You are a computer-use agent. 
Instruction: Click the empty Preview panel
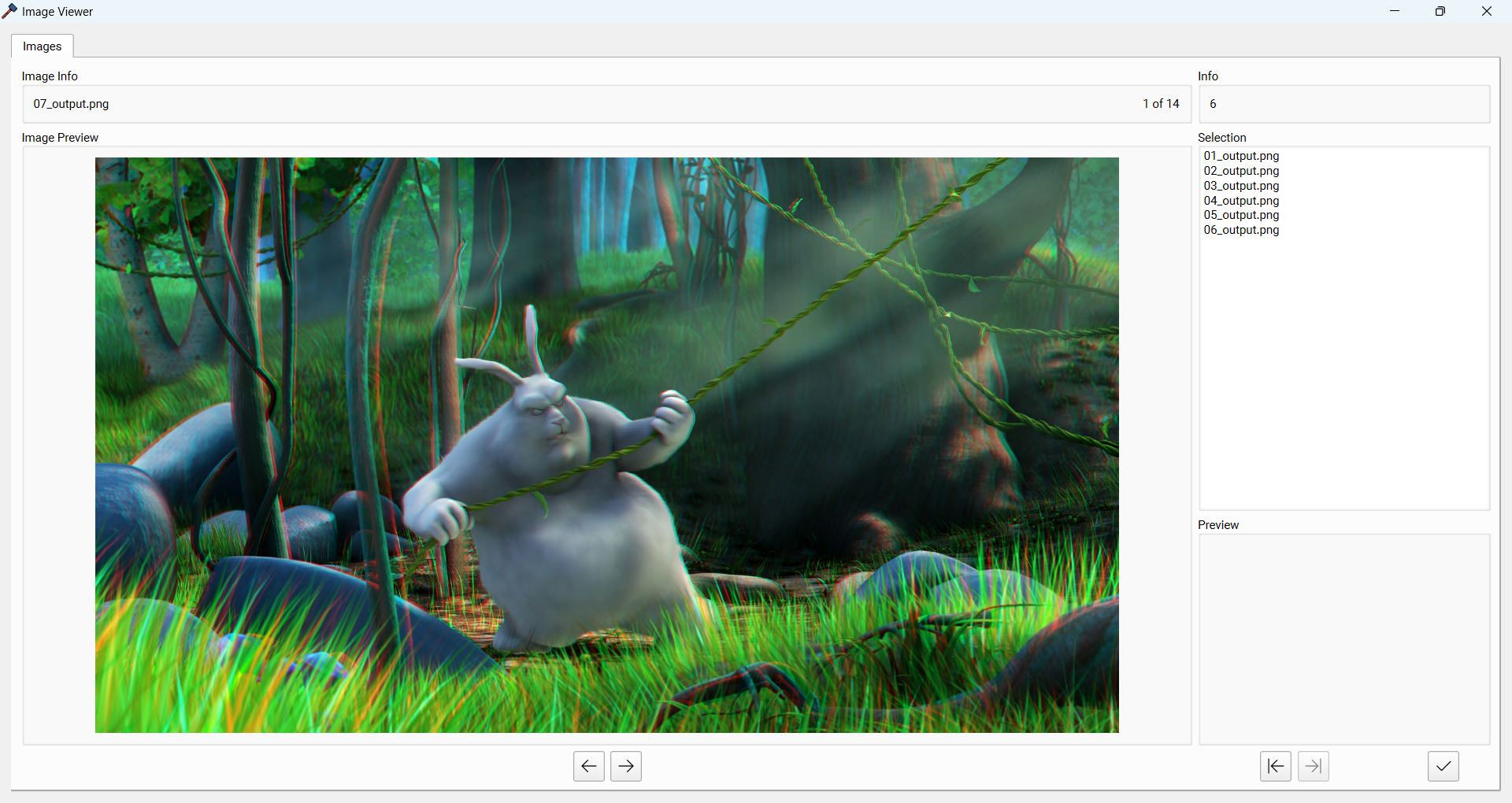click(x=1344, y=639)
